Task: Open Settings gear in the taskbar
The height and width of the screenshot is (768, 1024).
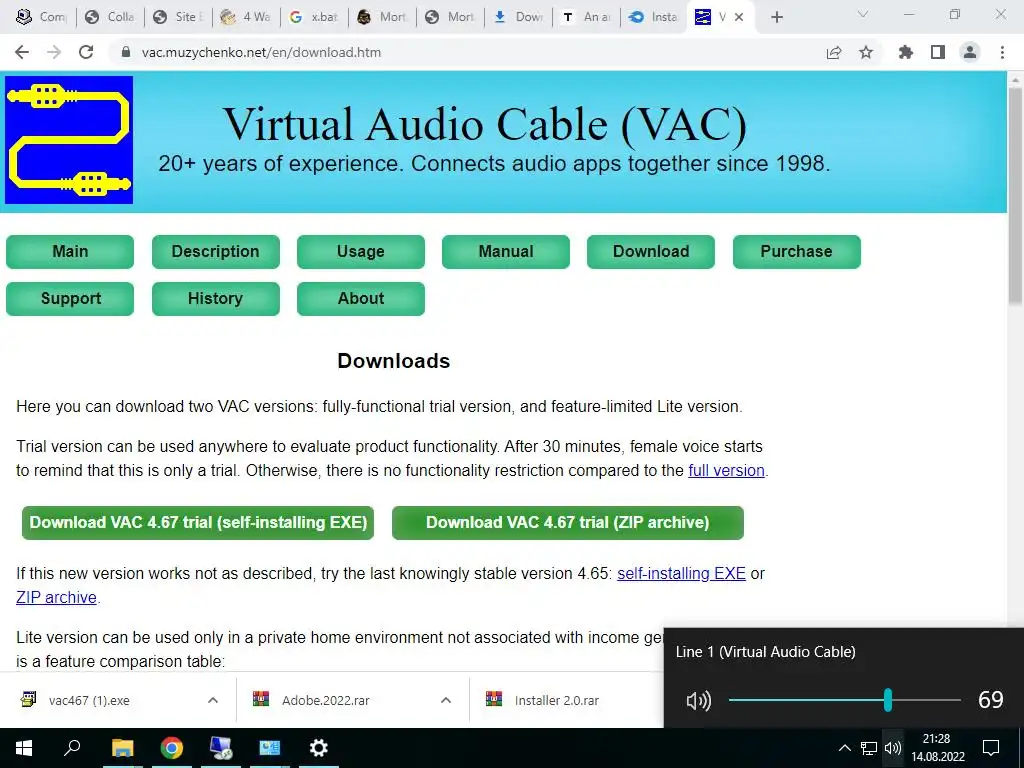Action: pyautogui.click(x=319, y=748)
